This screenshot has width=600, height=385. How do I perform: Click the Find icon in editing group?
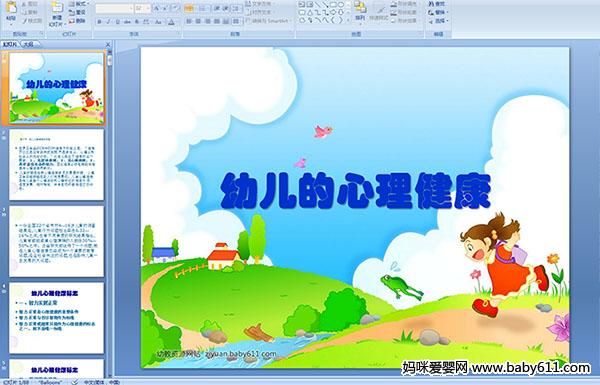point(437,4)
